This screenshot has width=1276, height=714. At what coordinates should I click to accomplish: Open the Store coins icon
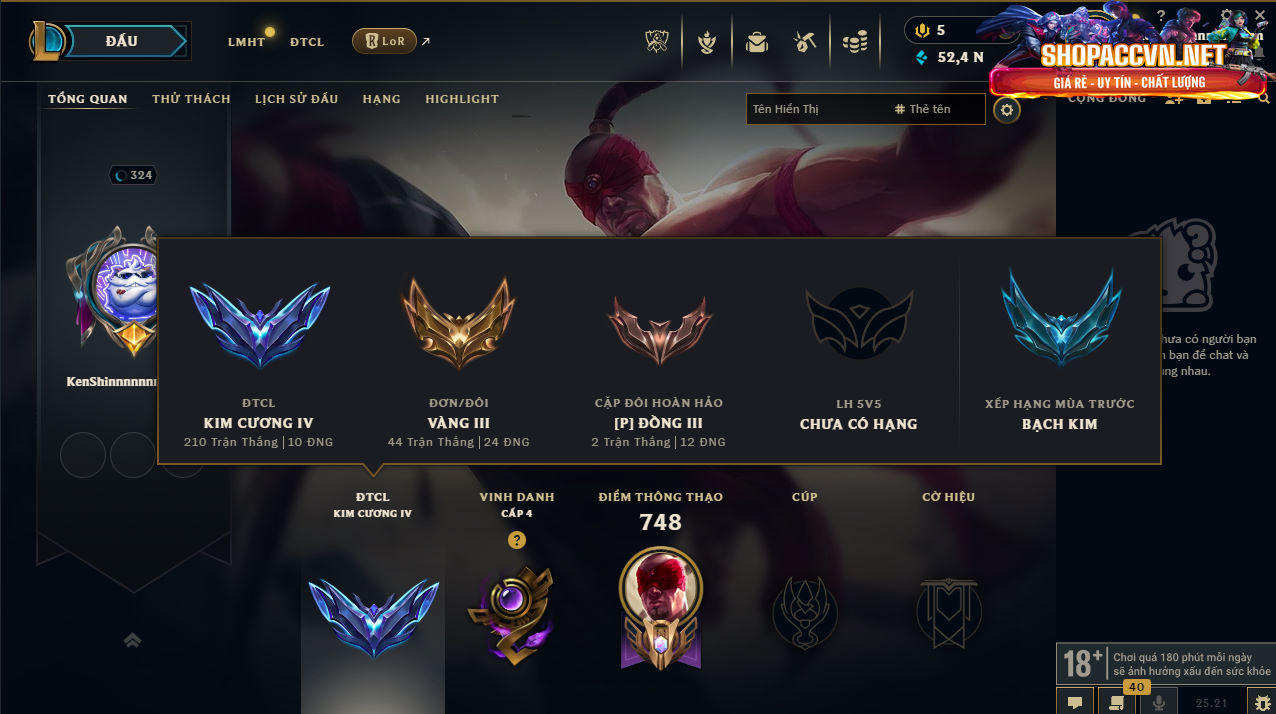854,42
